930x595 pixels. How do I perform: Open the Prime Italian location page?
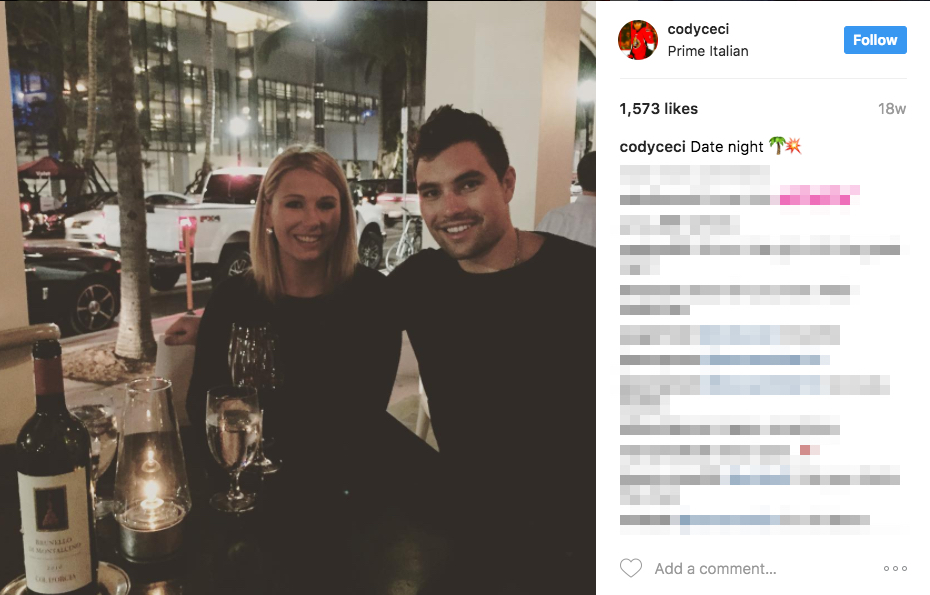pyautogui.click(x=708, y=51)
